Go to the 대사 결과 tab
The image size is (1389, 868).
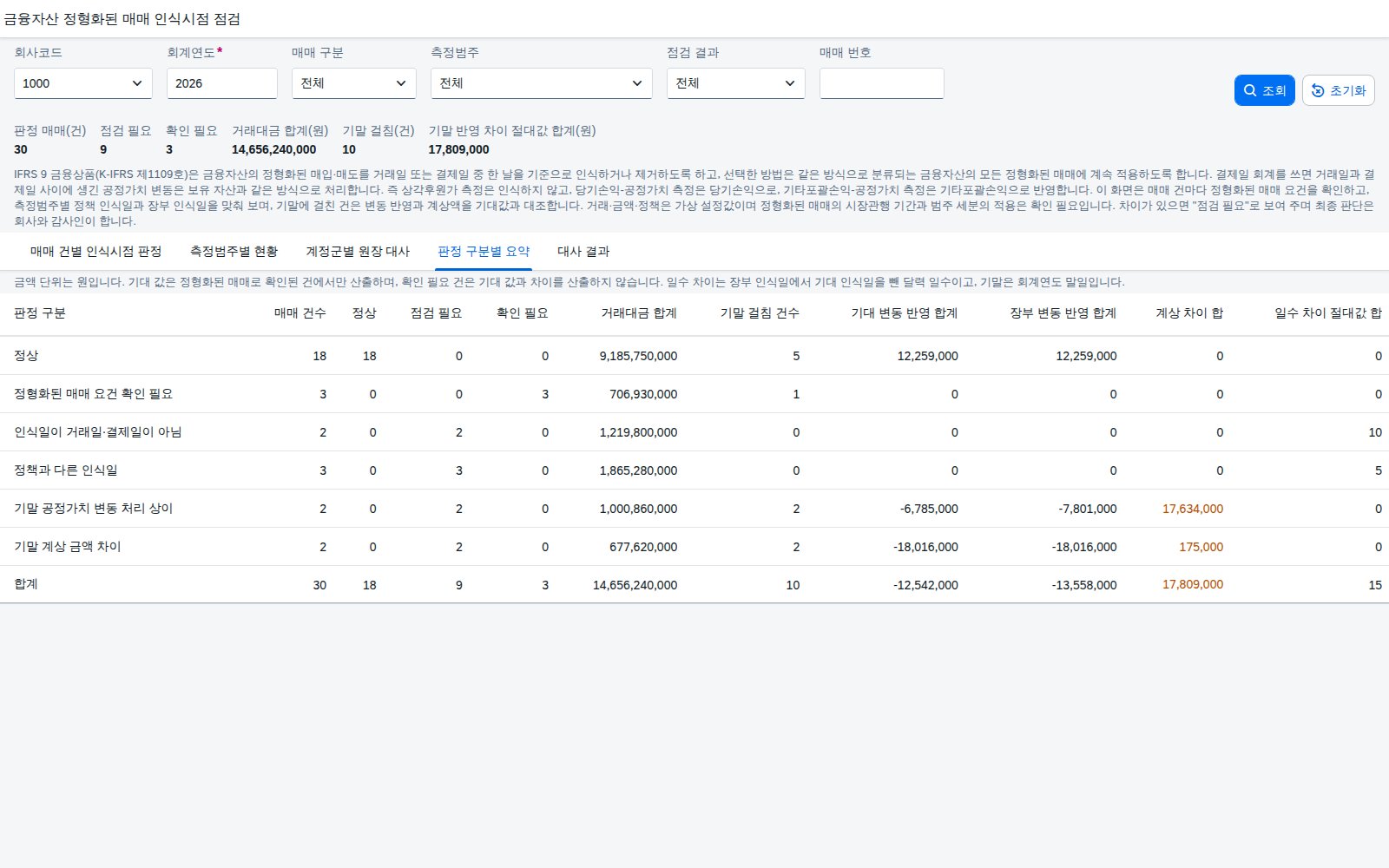pyautogui.click(x=583, y=252)
